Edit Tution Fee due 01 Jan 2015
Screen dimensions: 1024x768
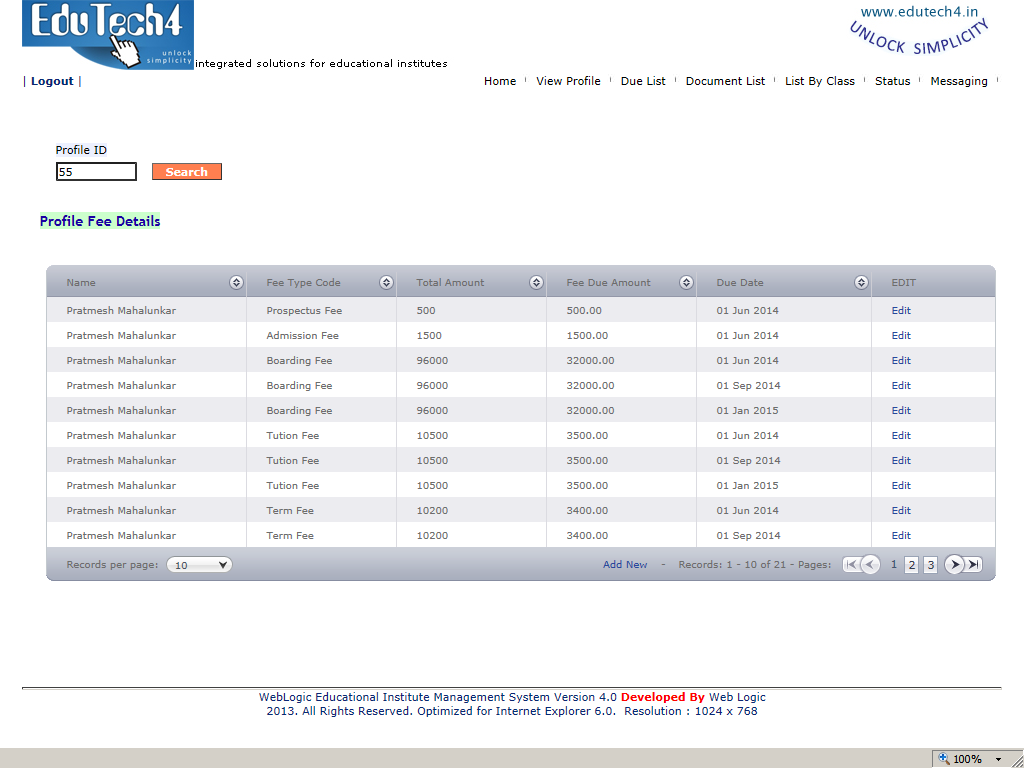[x=901, y=485]
